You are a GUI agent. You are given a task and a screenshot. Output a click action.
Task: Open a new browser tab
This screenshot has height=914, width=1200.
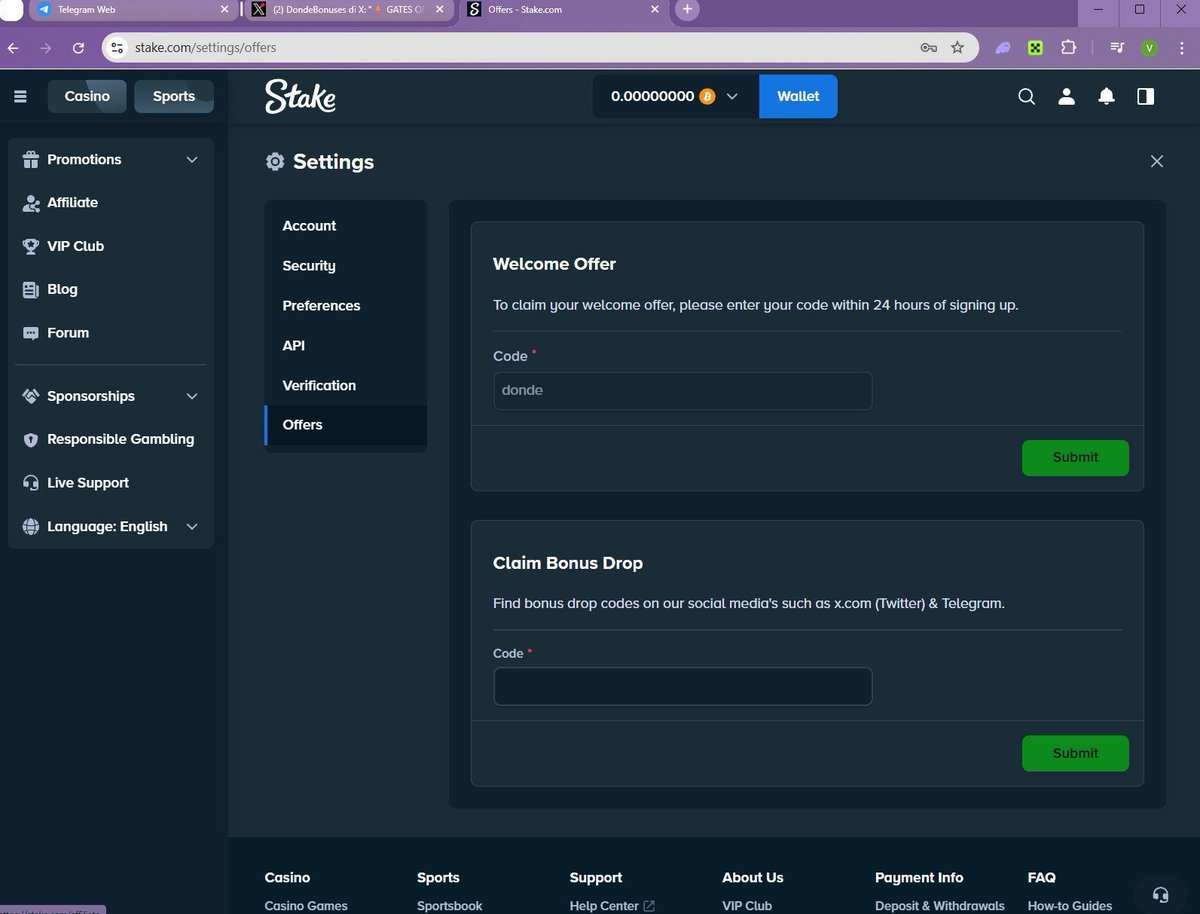pos(687,10)
